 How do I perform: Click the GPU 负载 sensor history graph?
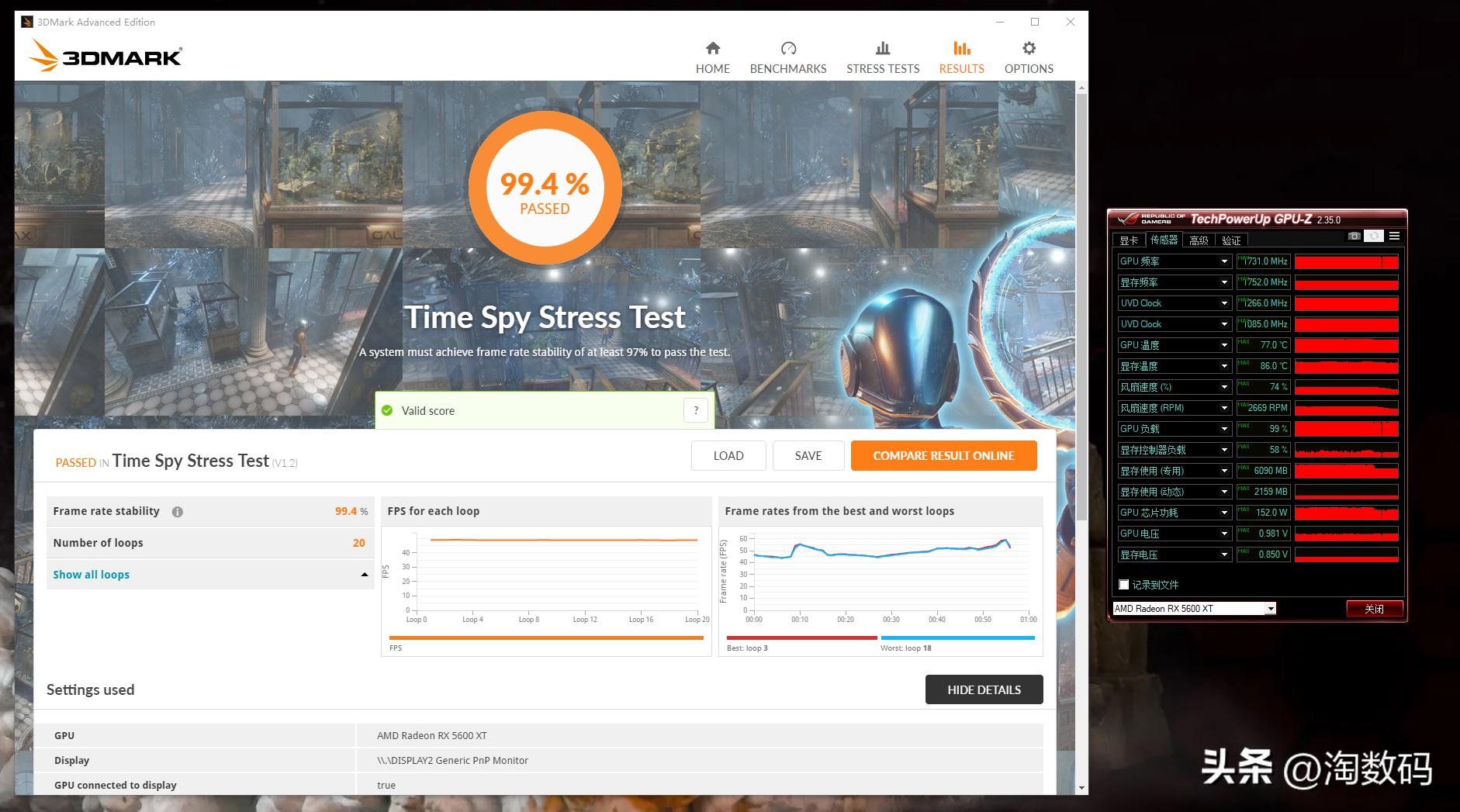(1347, 429)
